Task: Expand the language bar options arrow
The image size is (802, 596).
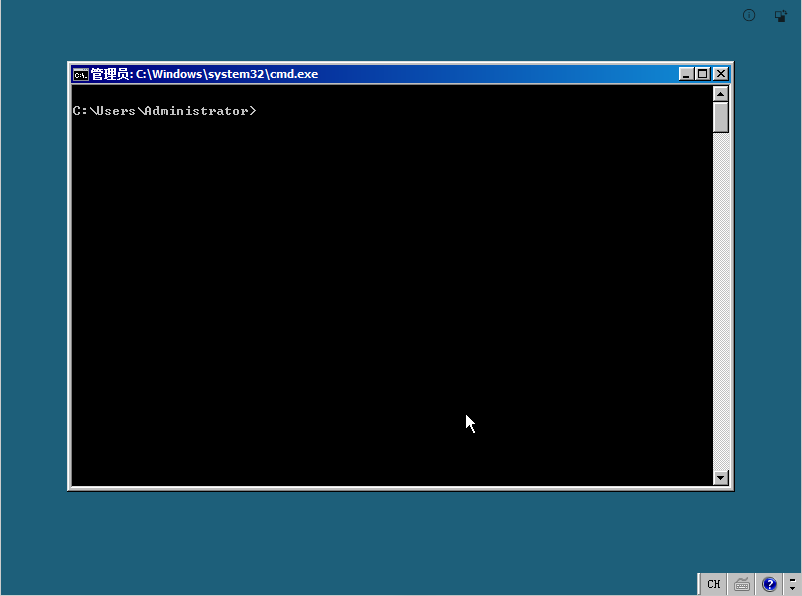Action: pyautogui.click(x=791, y=589)
